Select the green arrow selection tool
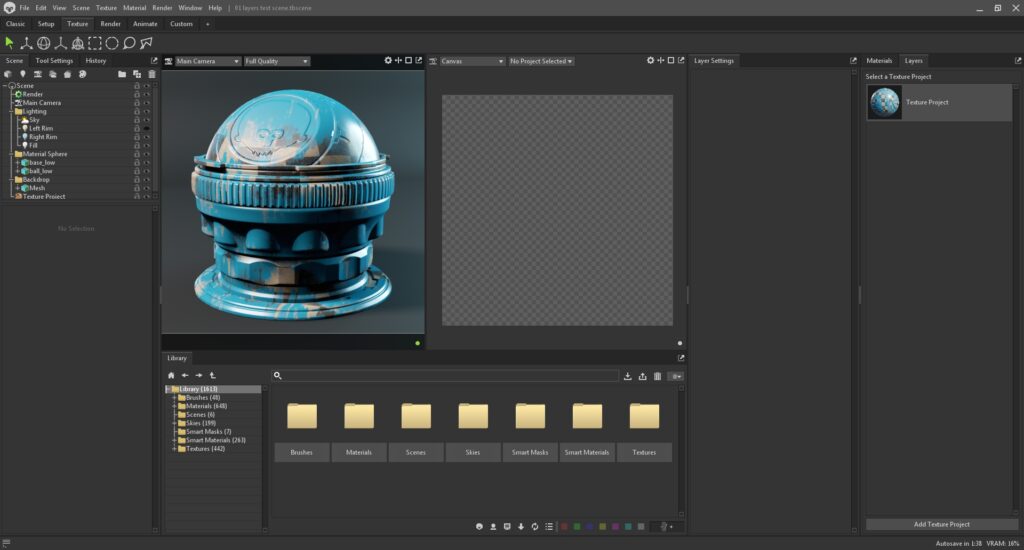The image size is (1024, 550). pos(10,43)
